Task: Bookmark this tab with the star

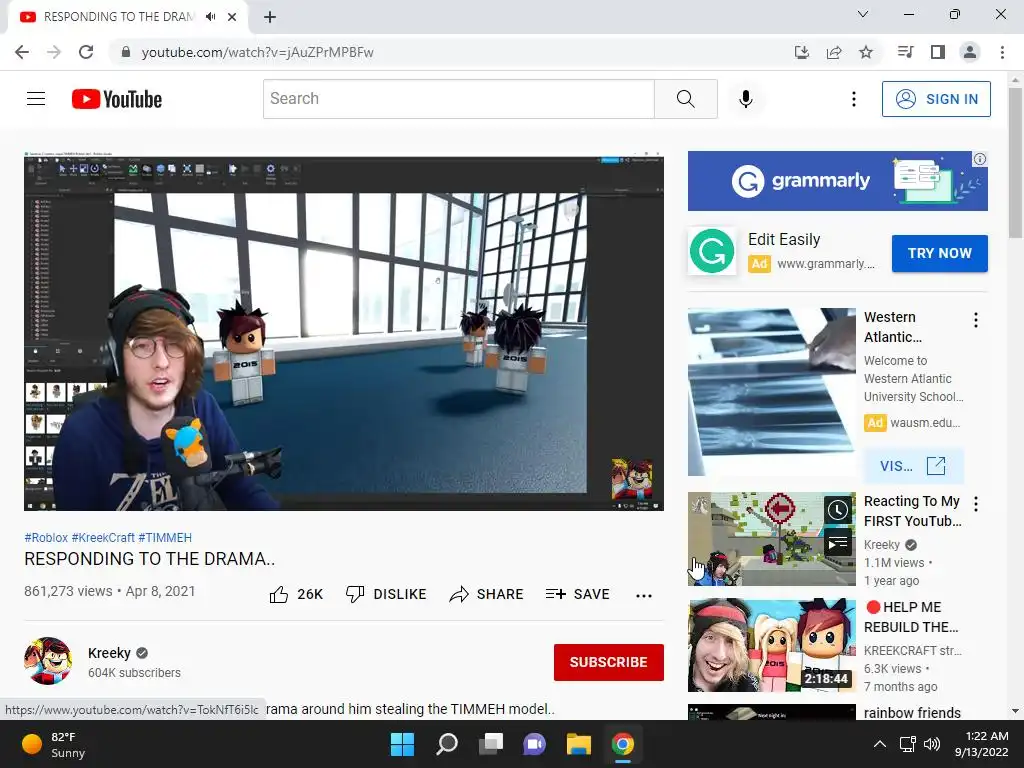Action: click(866, 52)
